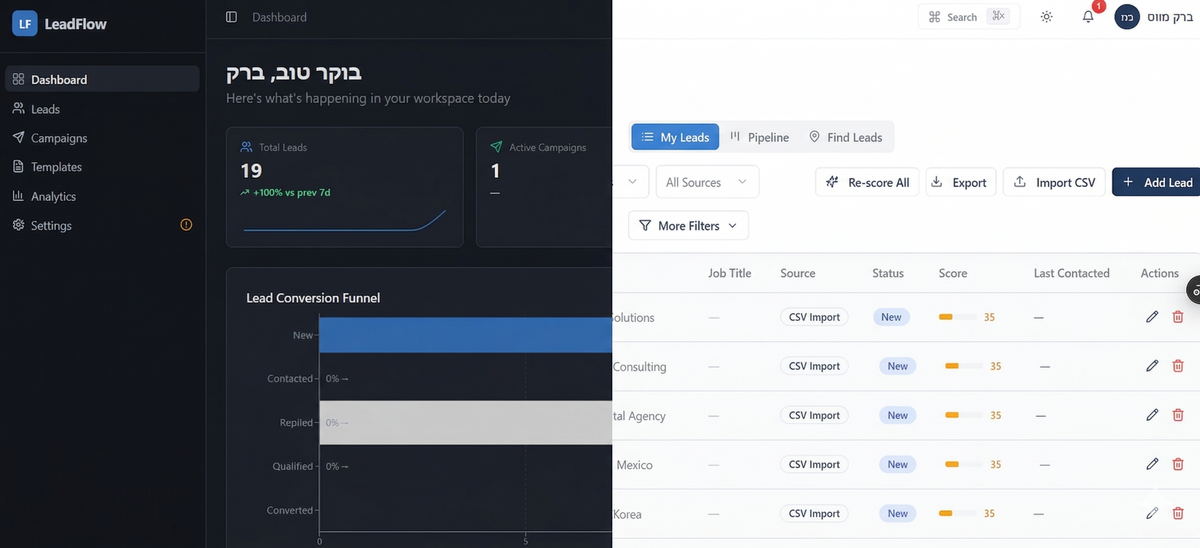
Task: Open the All Sources dropdown
Action: point(707,182)
